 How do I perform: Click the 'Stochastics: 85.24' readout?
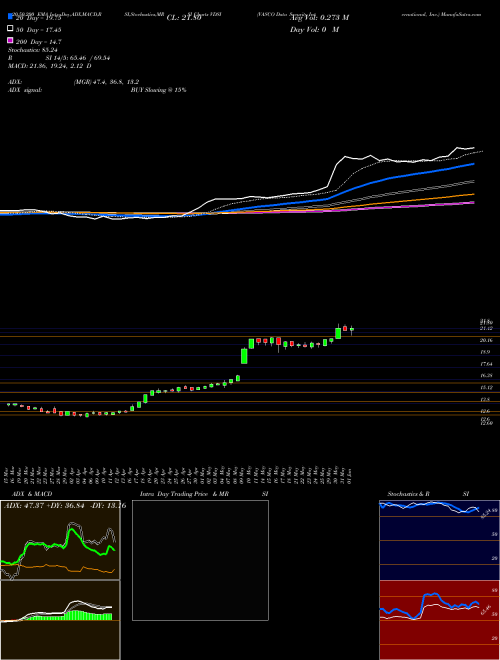pyautogui.click(x=32, y=50)
